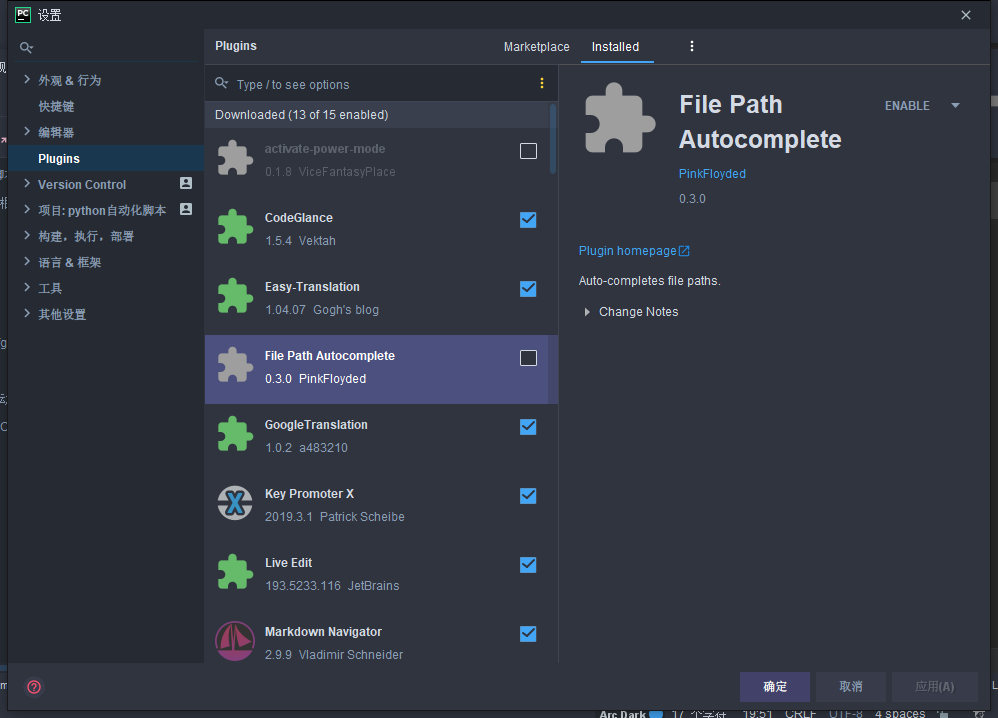Expand the 外观 & 行为 settings node
Viewport: 998px width, 718px height.
coord(27,80)
